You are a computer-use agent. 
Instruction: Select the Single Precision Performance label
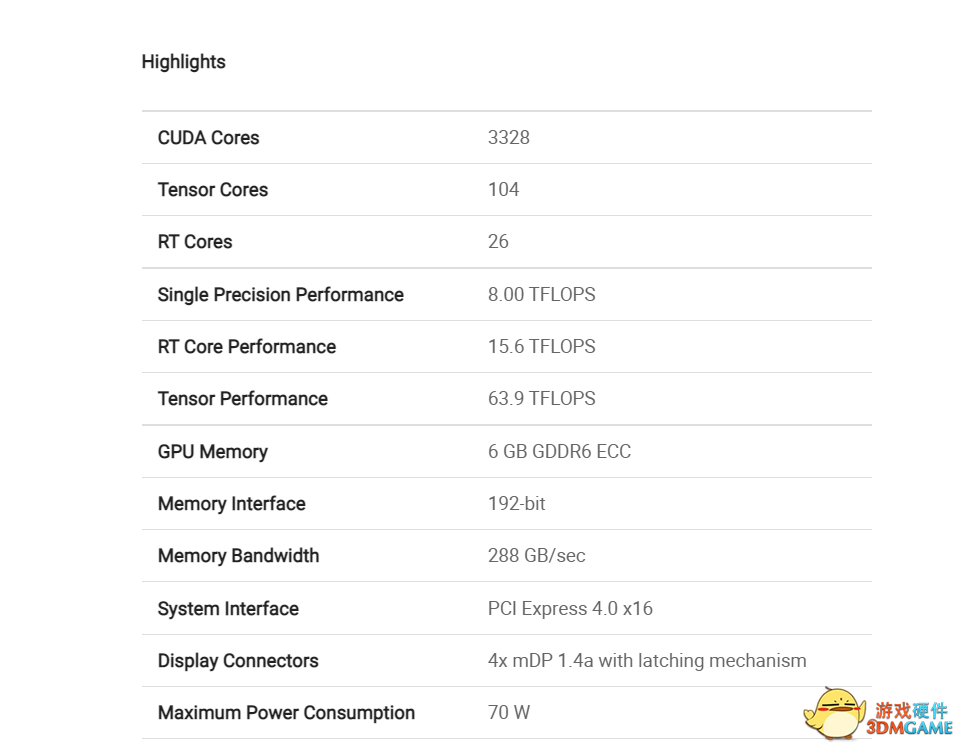281,295
